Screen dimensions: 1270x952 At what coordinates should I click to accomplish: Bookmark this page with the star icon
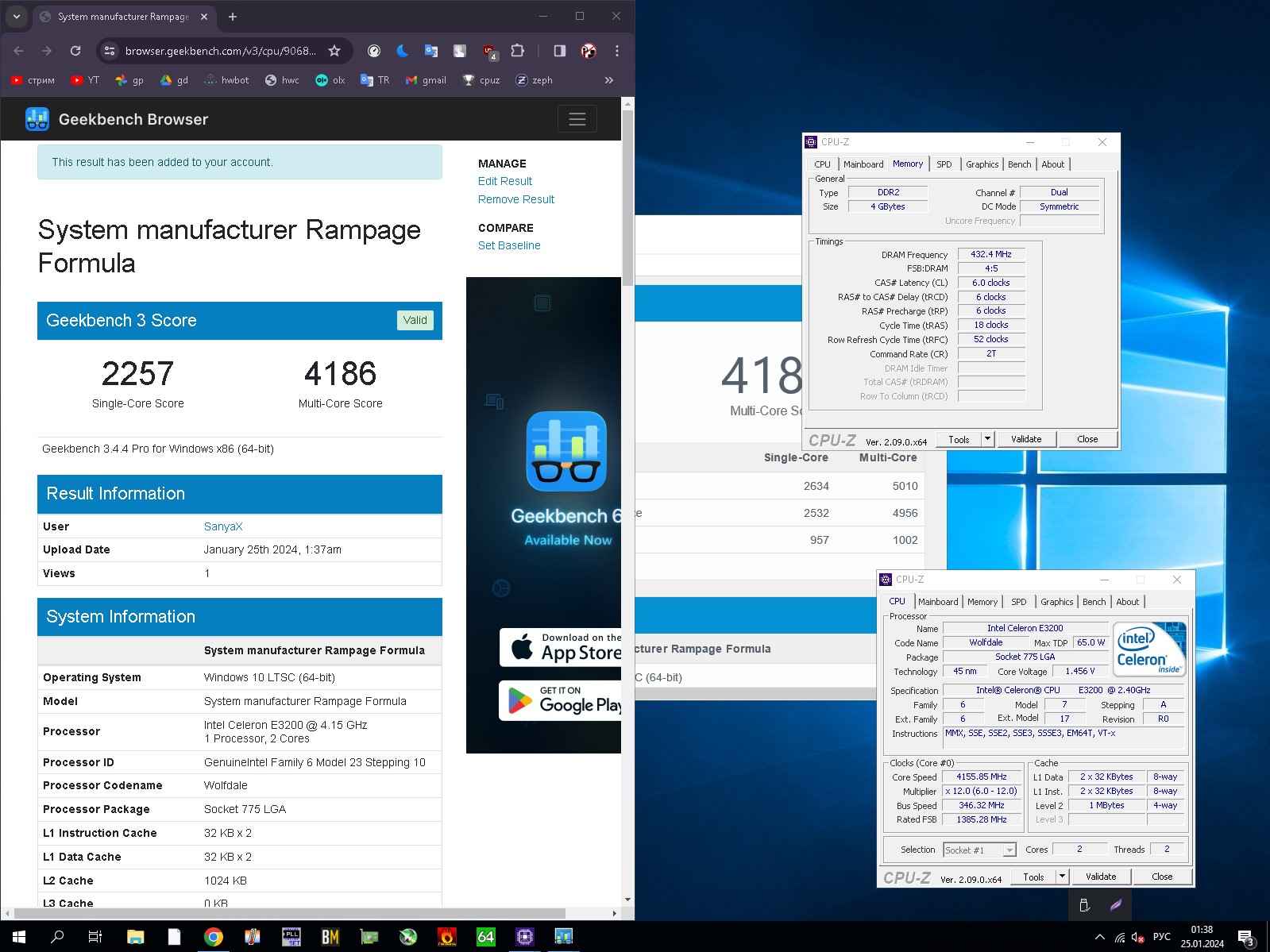(334, 51)
